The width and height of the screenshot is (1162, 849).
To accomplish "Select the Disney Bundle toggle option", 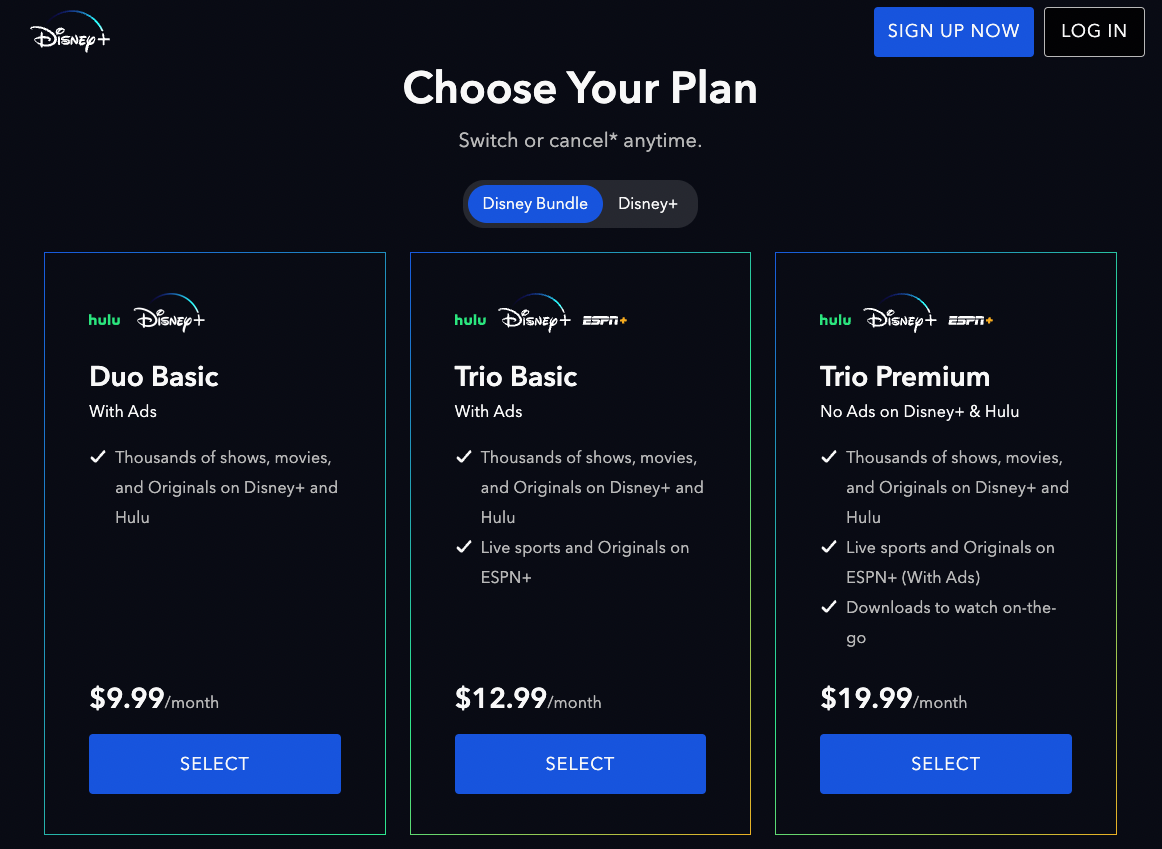I will tap(535, 203).
